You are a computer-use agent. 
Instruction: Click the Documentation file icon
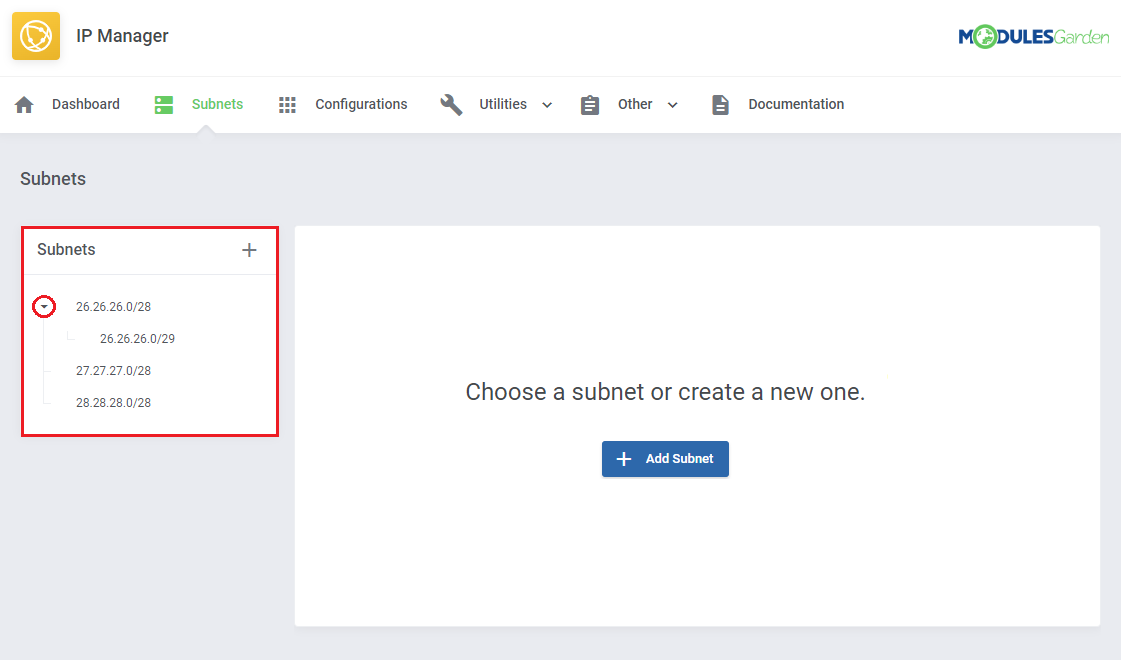point(721,105)
